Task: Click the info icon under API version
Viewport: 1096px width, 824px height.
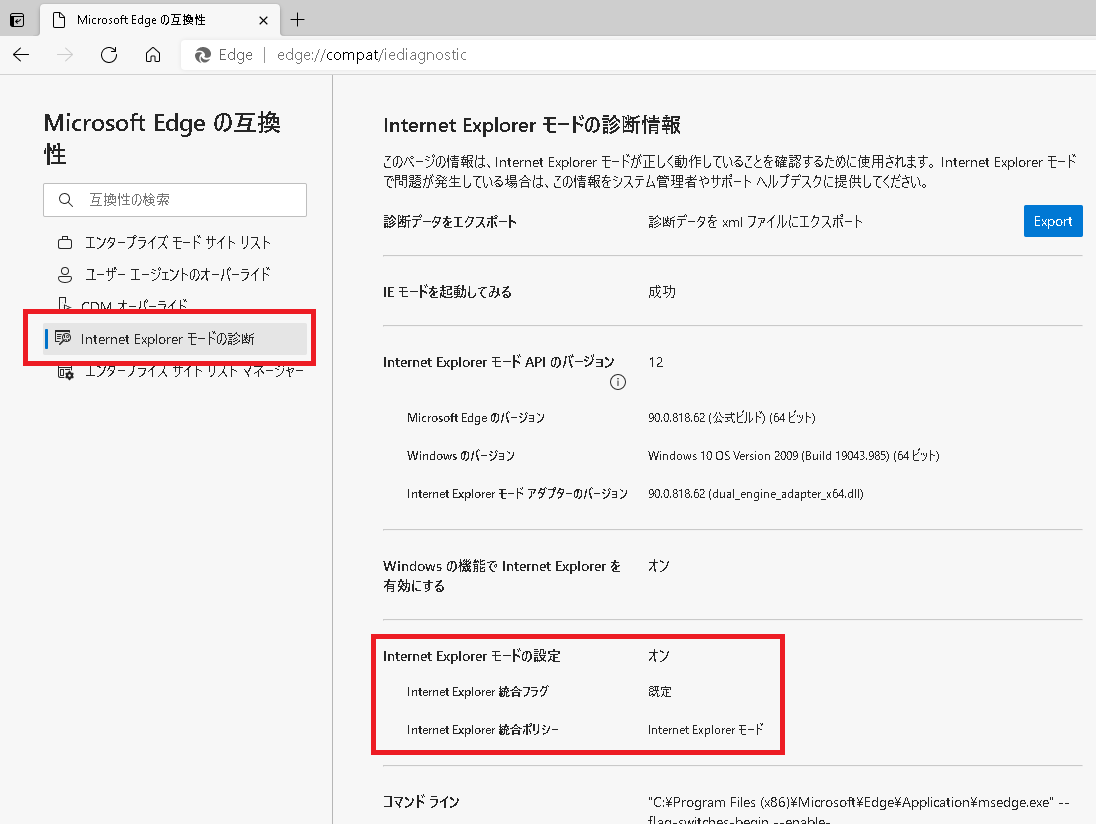Action: click(618, 382)
